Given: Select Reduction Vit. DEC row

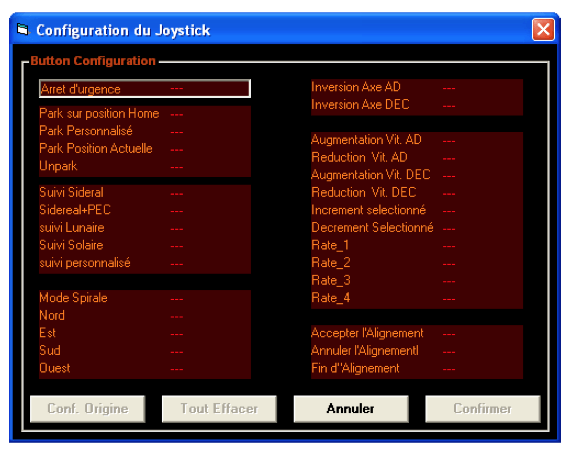Looking at the screenshot, I should (x=417, y=193).
